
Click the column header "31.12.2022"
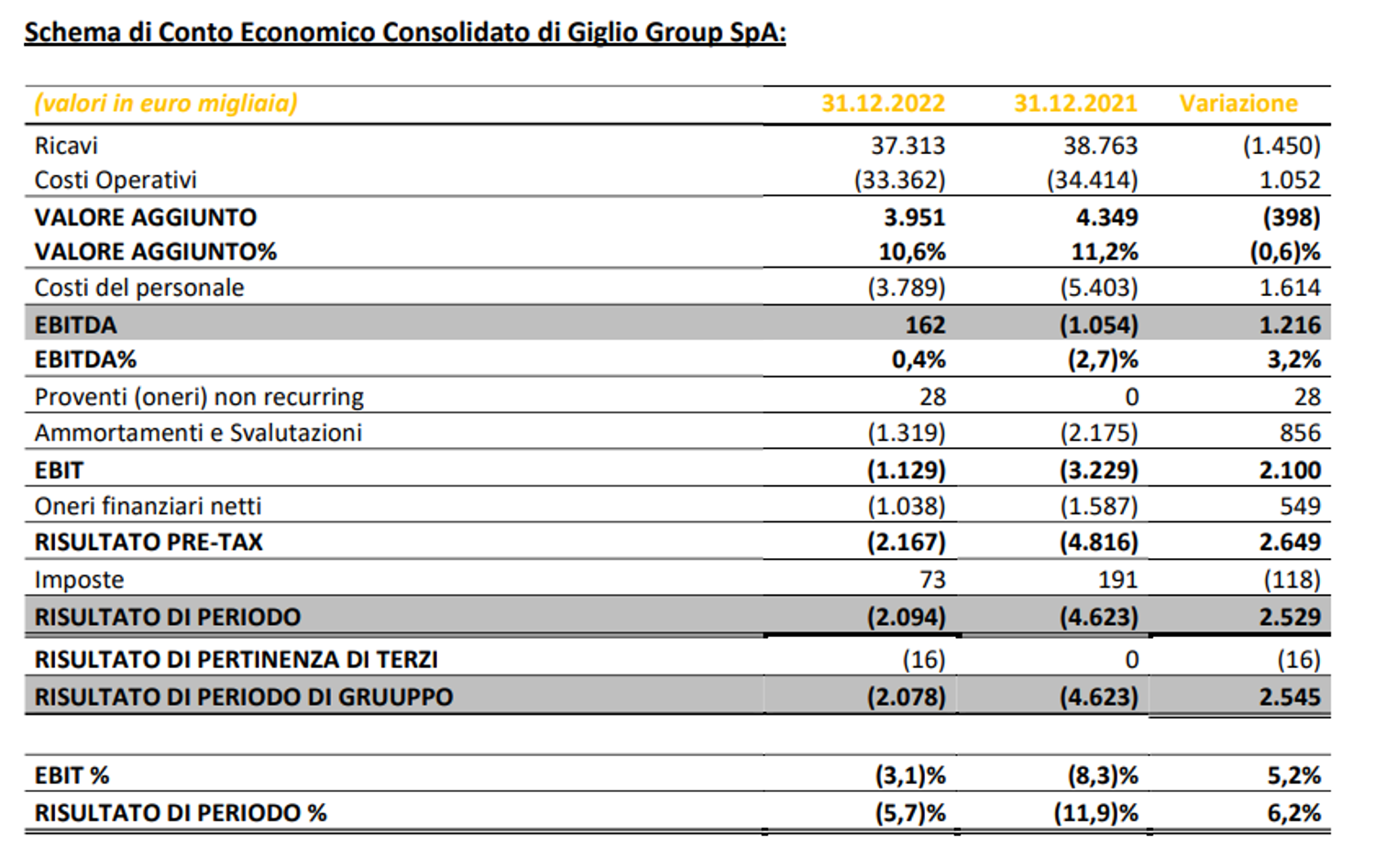[883, 103]
